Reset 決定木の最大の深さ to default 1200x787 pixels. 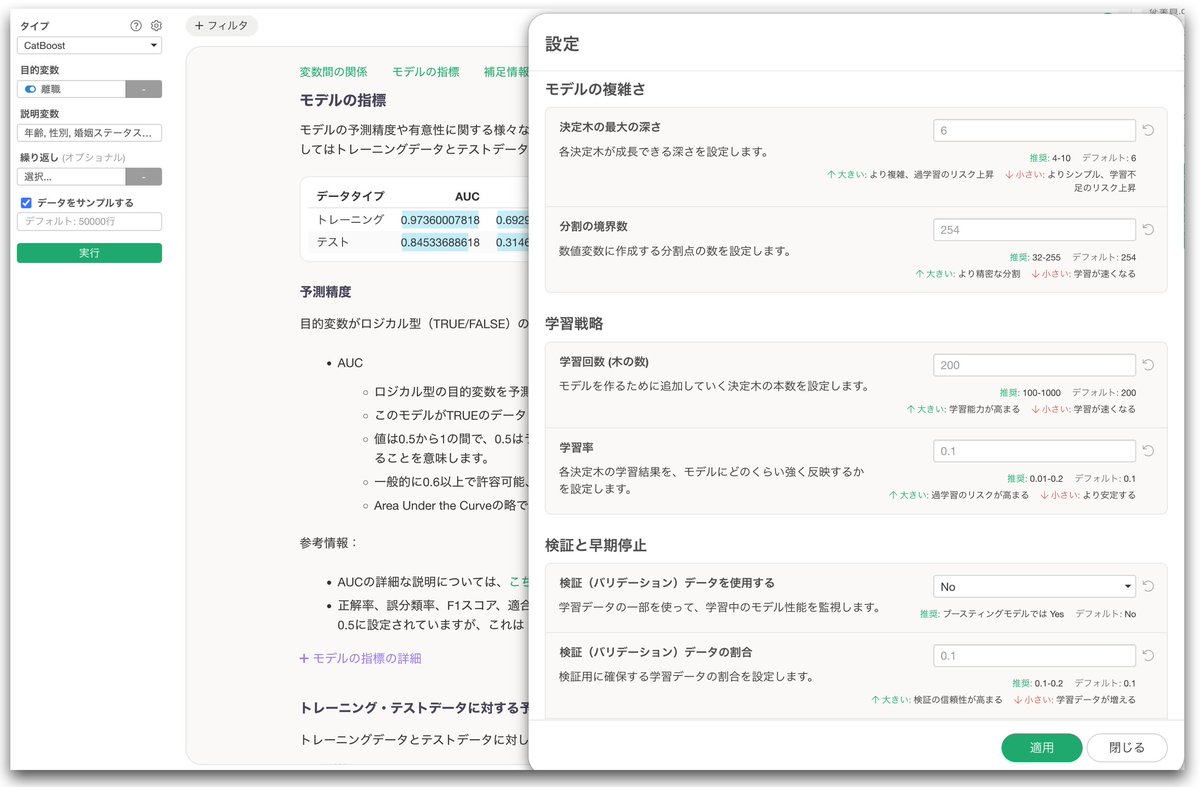1149,130
